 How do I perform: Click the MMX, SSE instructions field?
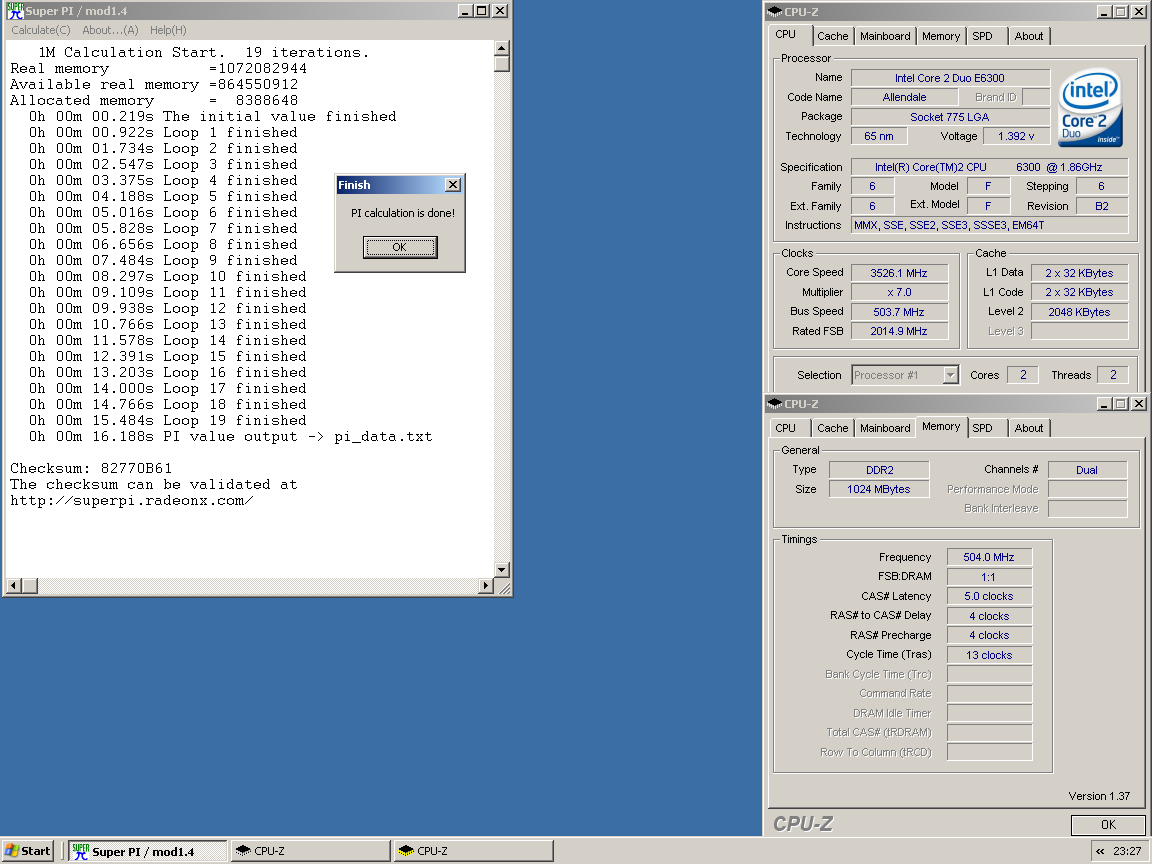tap(990, 226)
